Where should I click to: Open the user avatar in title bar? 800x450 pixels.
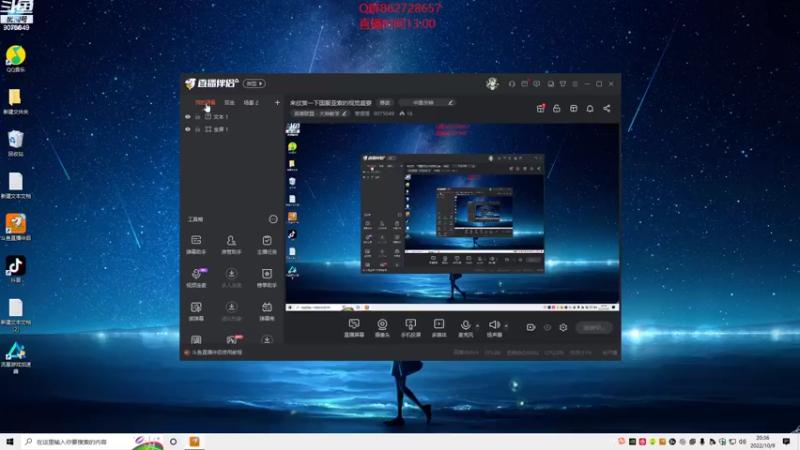(x=492, y=84)
